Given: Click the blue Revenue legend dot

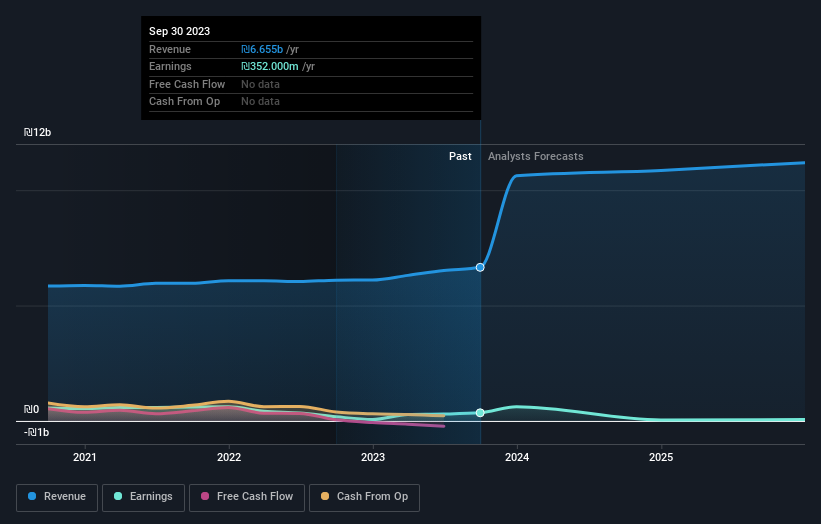Looking at the screenshot, I should coord(32,496).
